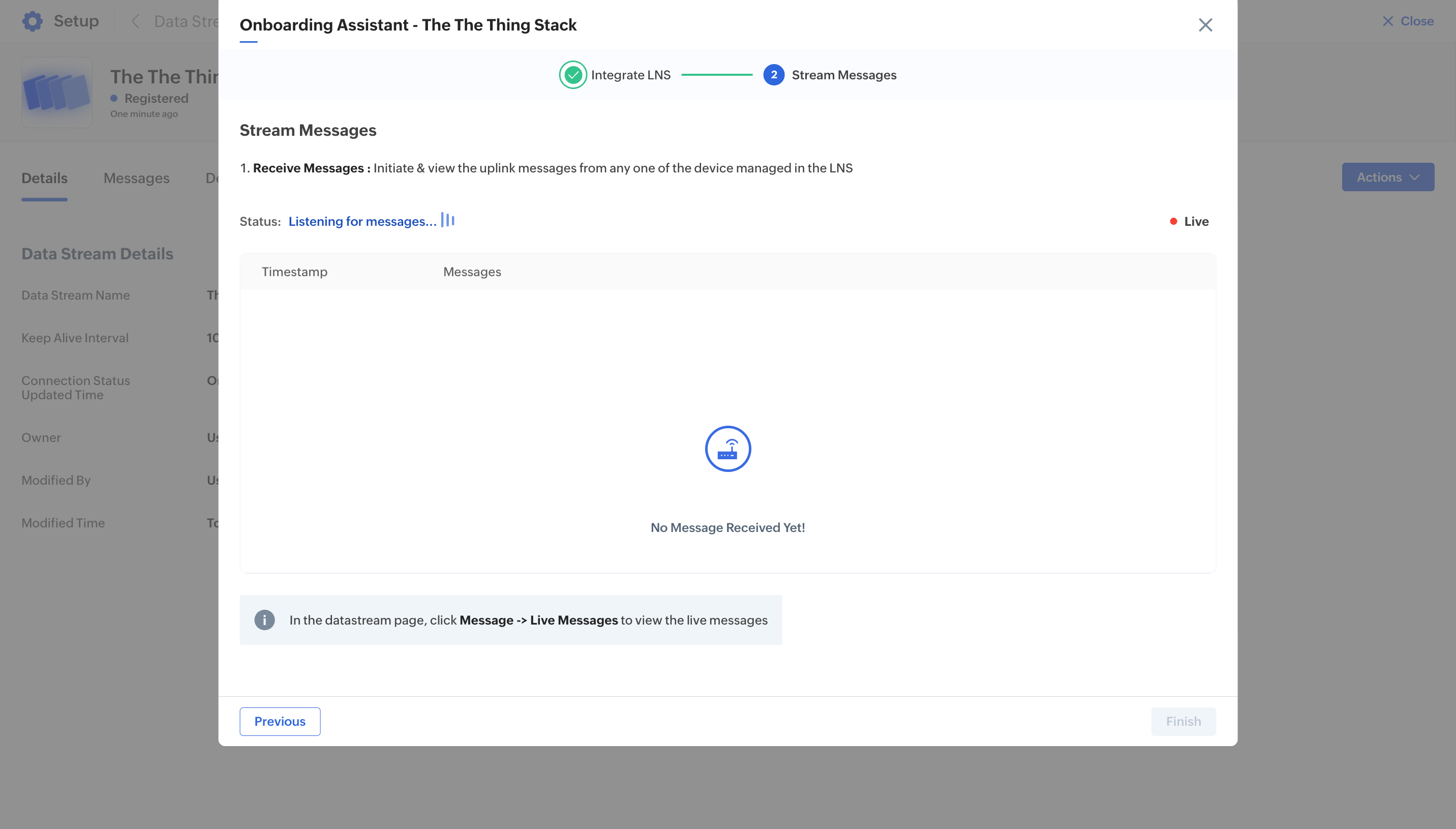Click the Close link at top right
Viewport: 1456px width, 829px height.
tap(1408, 21)
